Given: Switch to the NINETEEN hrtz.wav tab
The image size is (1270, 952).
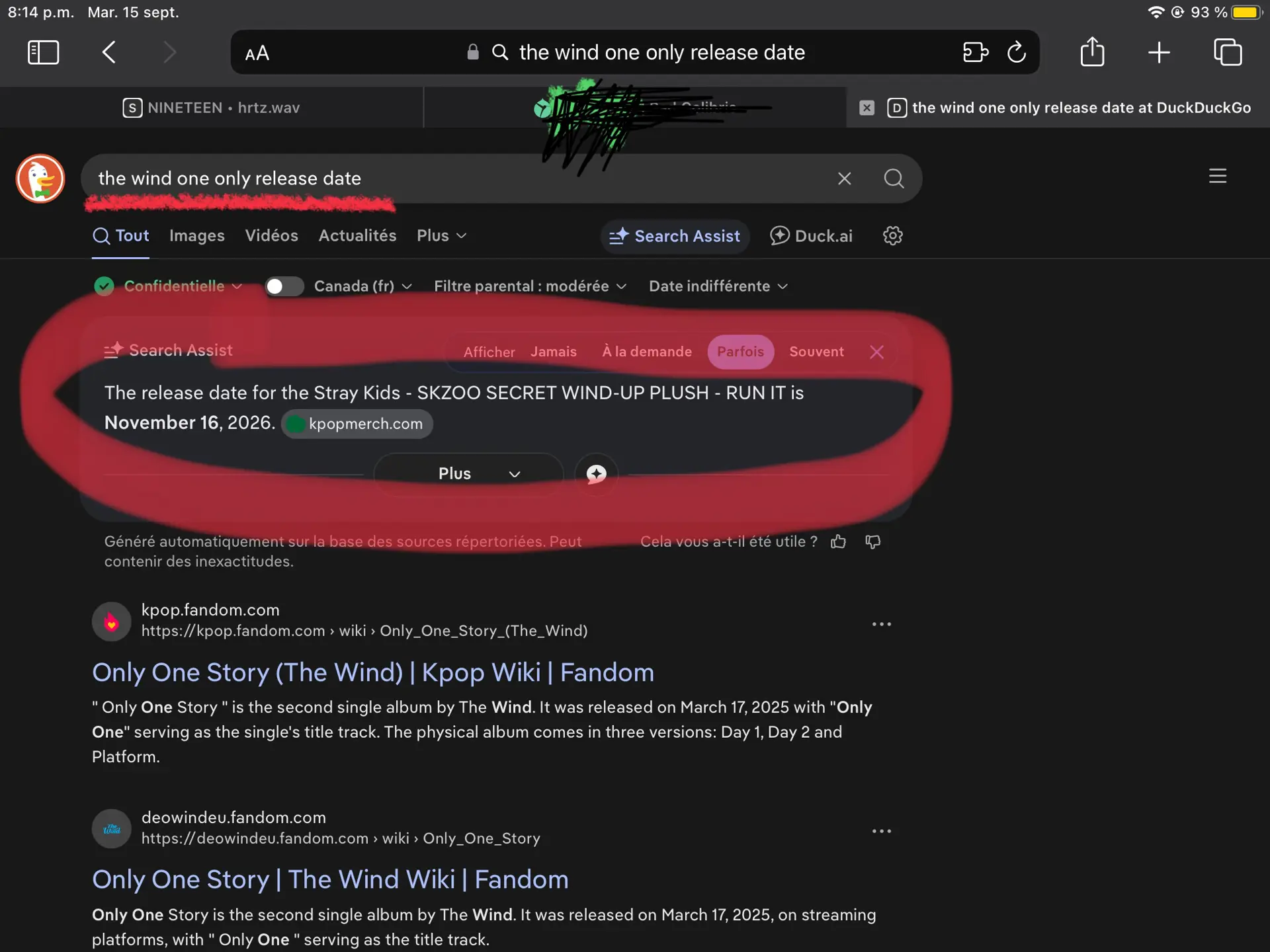Looking at the screenshot, I should [212, 108].
